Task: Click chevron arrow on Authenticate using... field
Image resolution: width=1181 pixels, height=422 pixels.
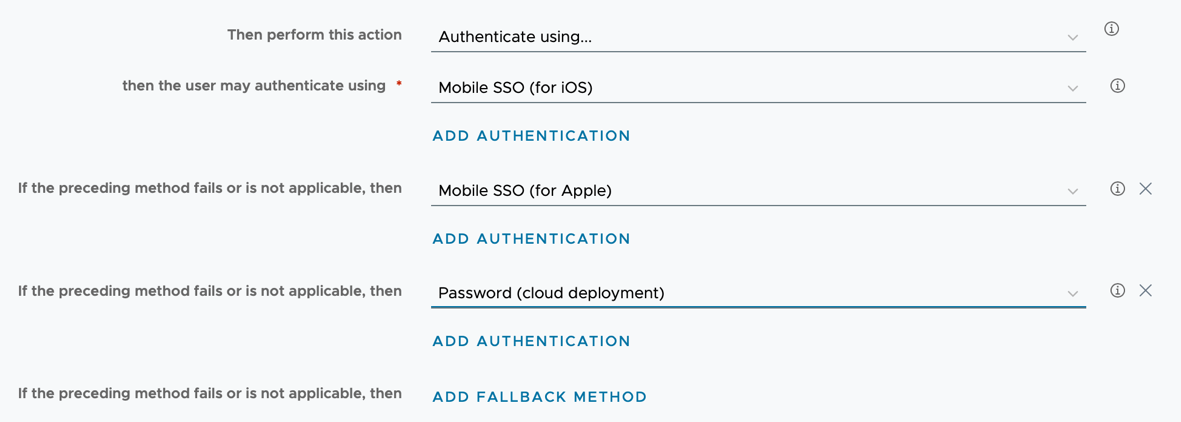Action: pos(1072,38)
